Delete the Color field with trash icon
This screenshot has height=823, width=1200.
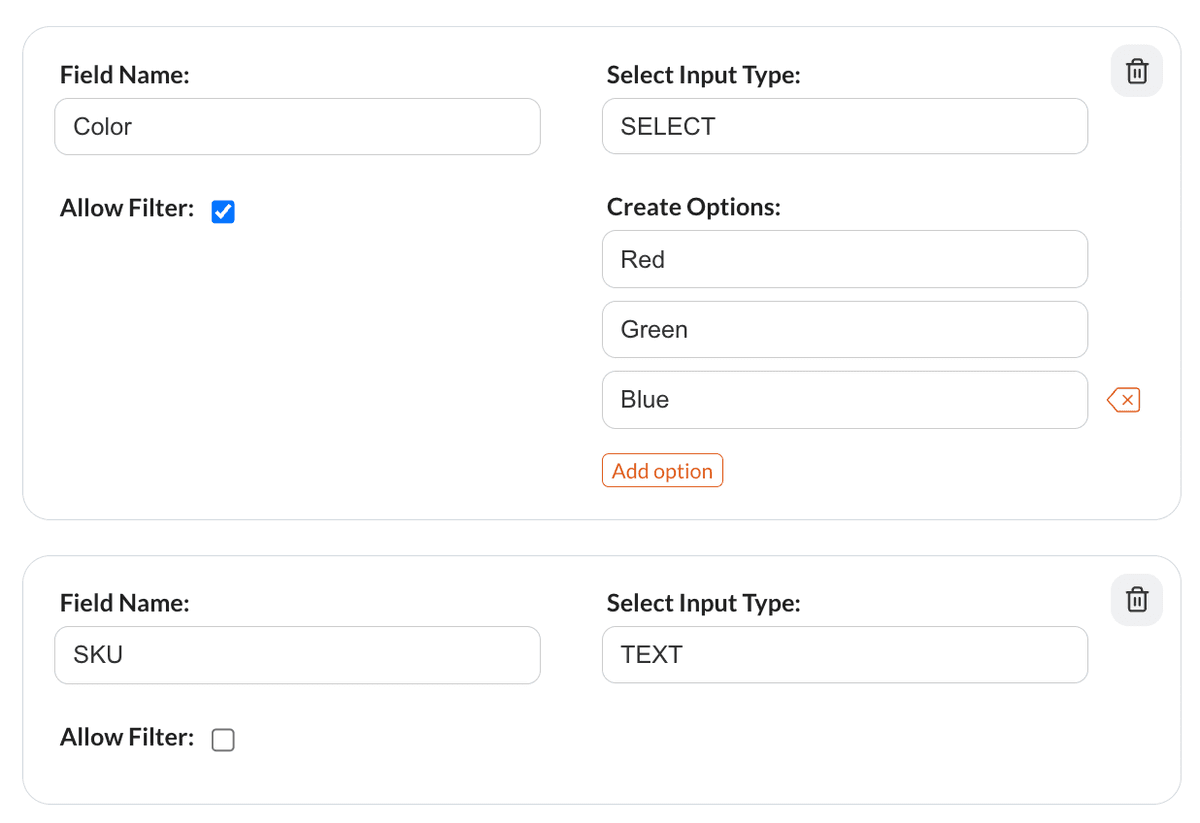(x=1136, y=71)
